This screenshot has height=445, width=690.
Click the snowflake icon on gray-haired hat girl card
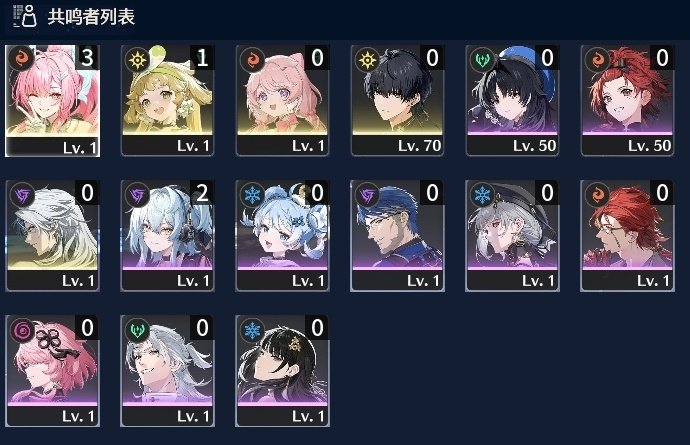(x=482, y=194)
